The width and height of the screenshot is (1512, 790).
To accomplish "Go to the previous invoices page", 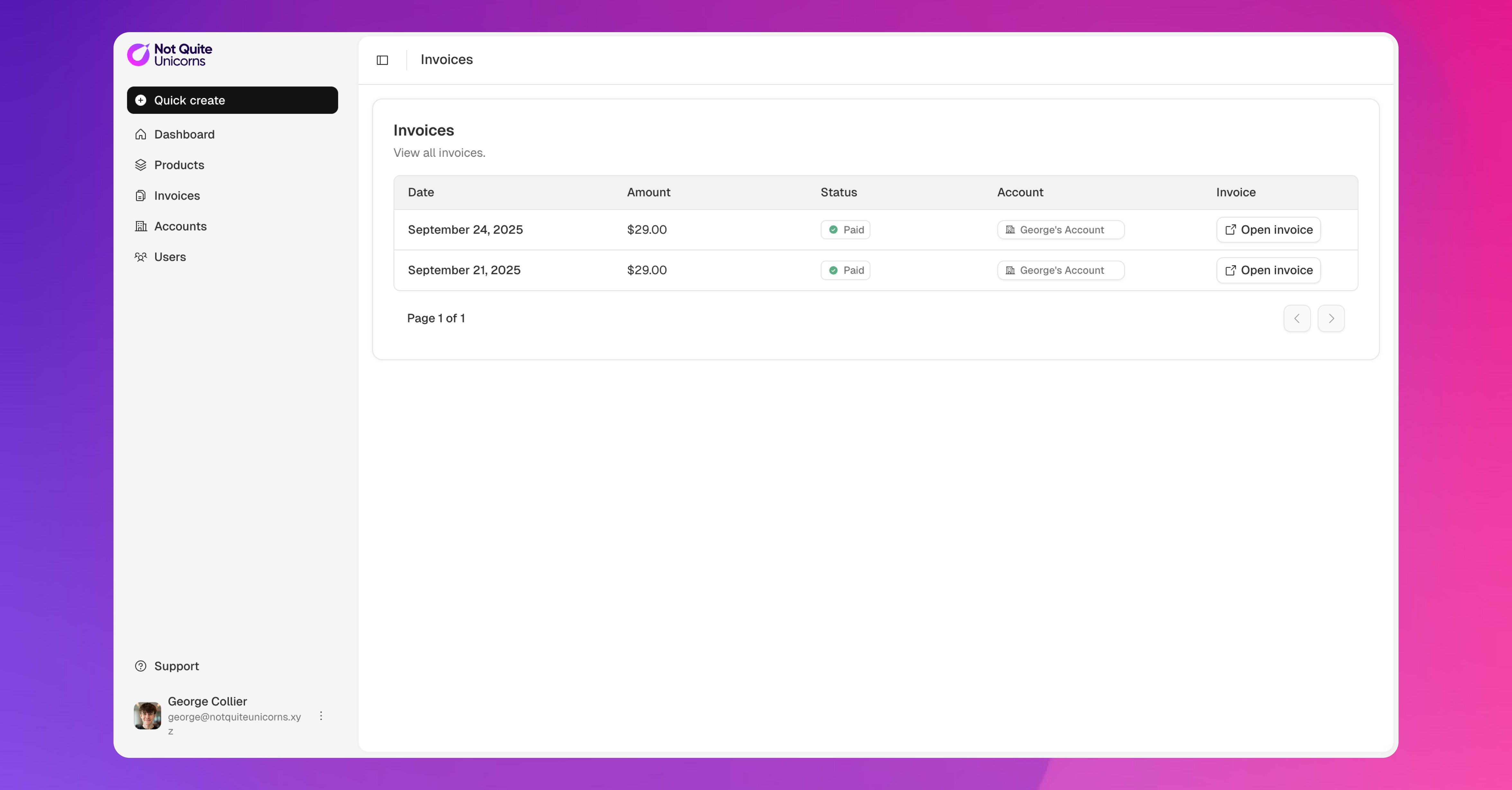I will [x=1297, y=318].
